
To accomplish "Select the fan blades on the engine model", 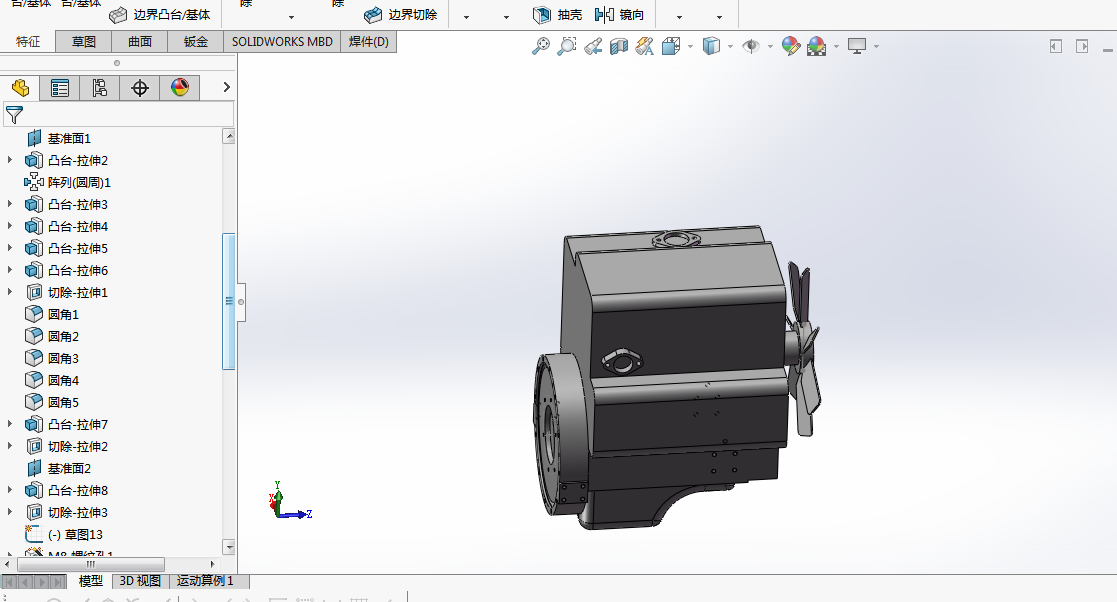I will (x=803, y=349).
